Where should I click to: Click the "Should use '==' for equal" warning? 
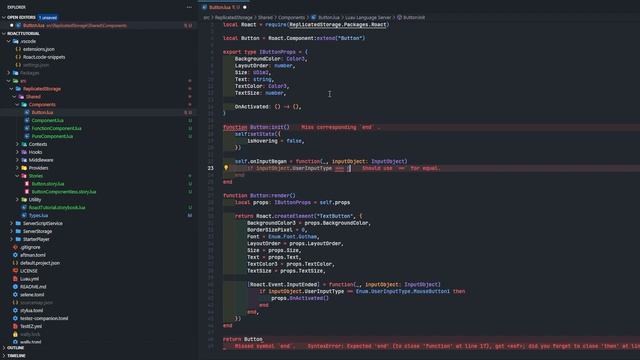401,168
